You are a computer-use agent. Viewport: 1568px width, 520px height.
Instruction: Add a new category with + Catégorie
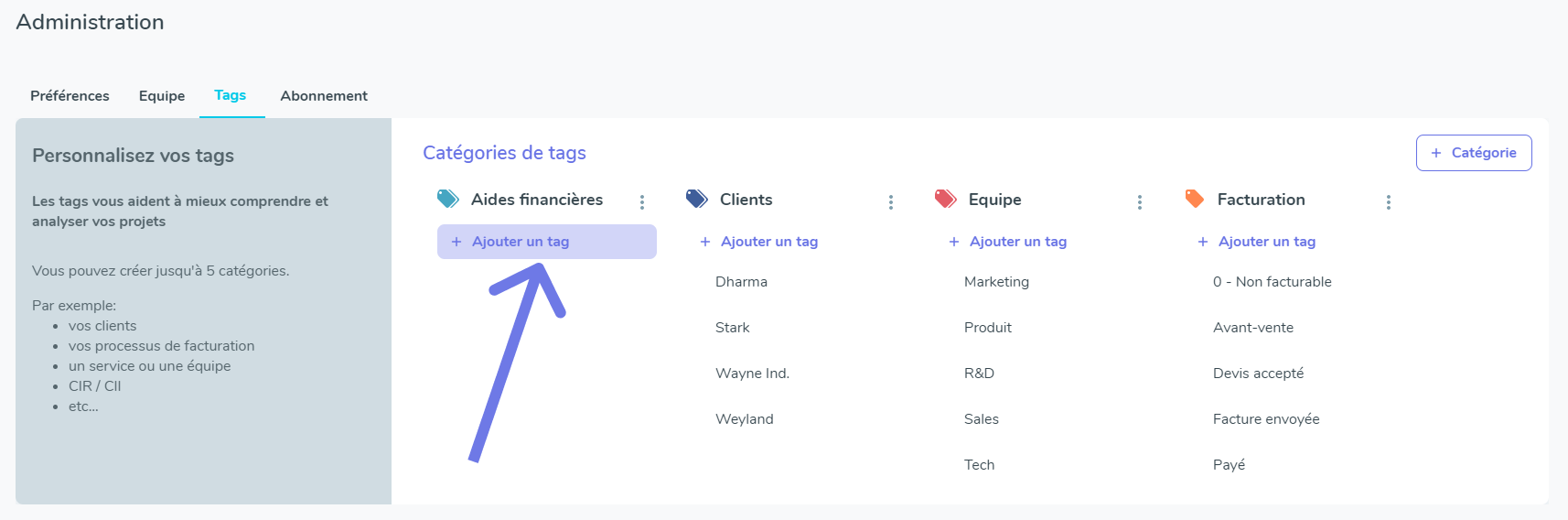(1474, 153)
